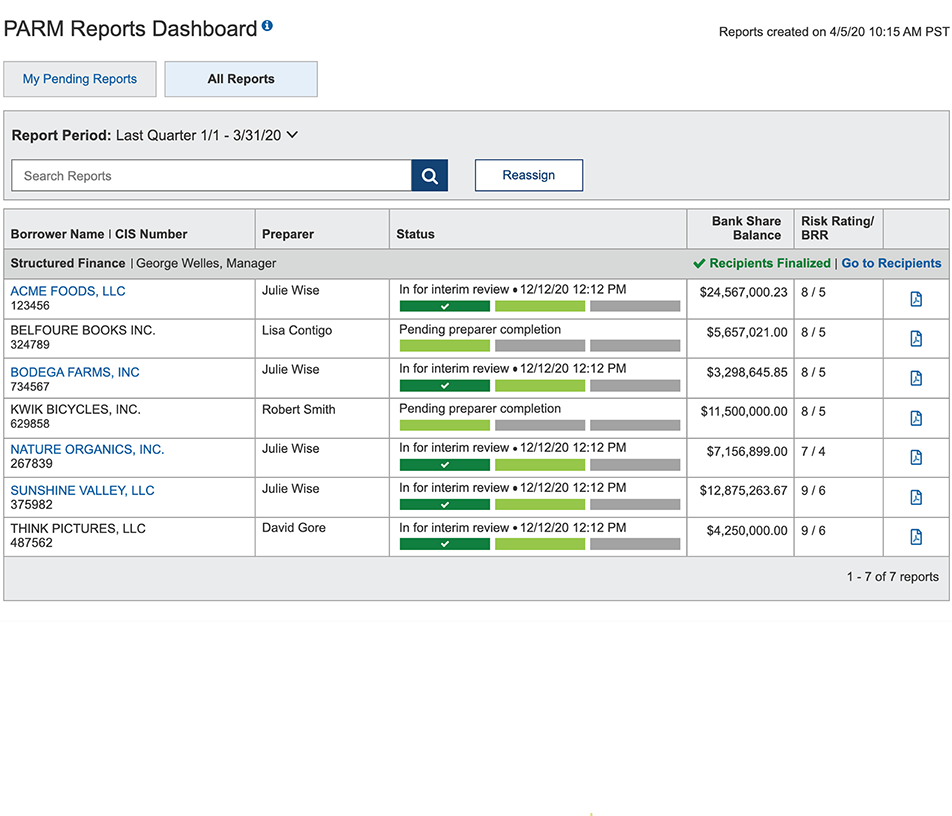Click the Search Reports input field
The width and height of the screenshot is (952, 816).
tap(211, 176)
